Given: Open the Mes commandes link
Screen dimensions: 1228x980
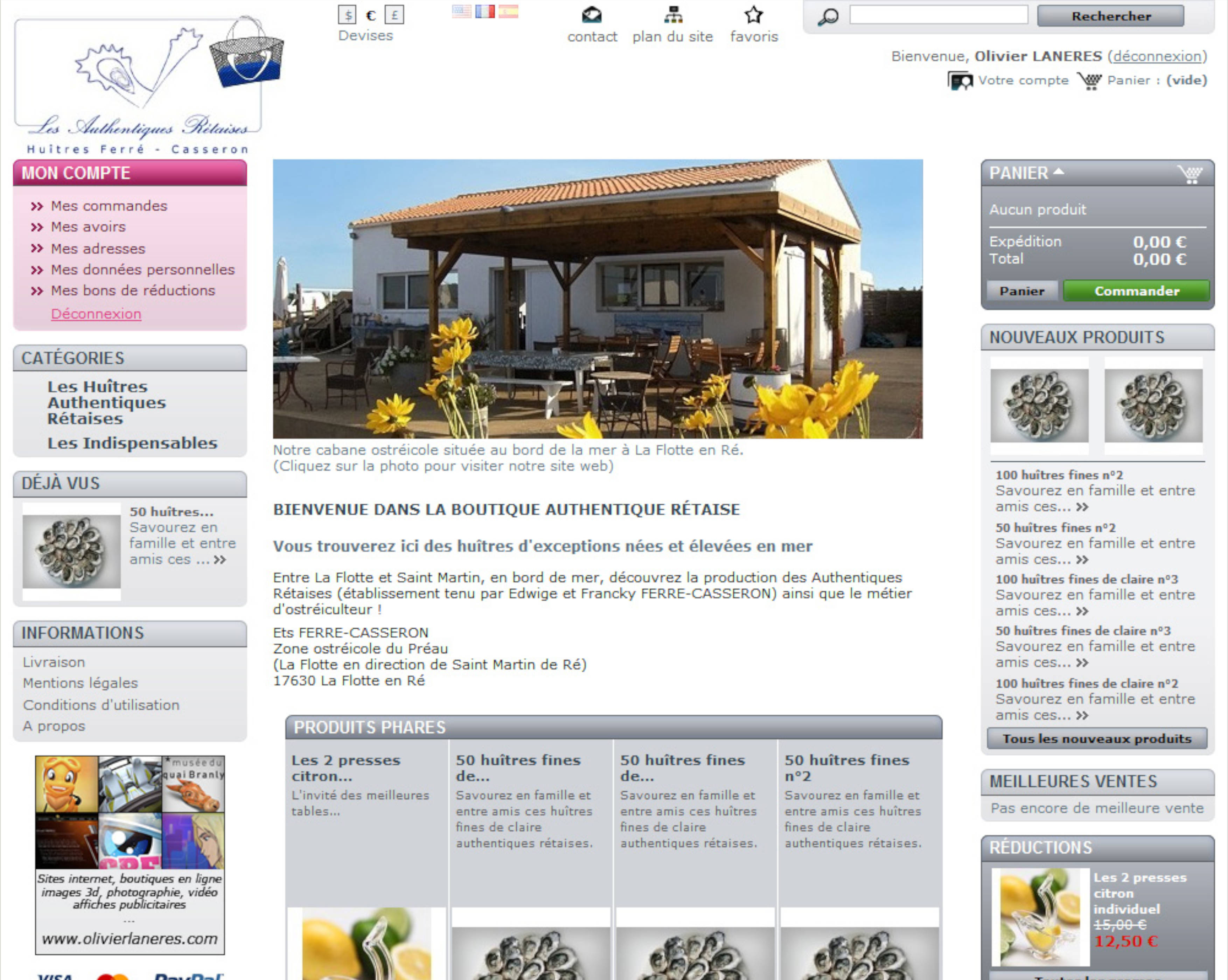Looking at the screenshot, I should (109, 206).
